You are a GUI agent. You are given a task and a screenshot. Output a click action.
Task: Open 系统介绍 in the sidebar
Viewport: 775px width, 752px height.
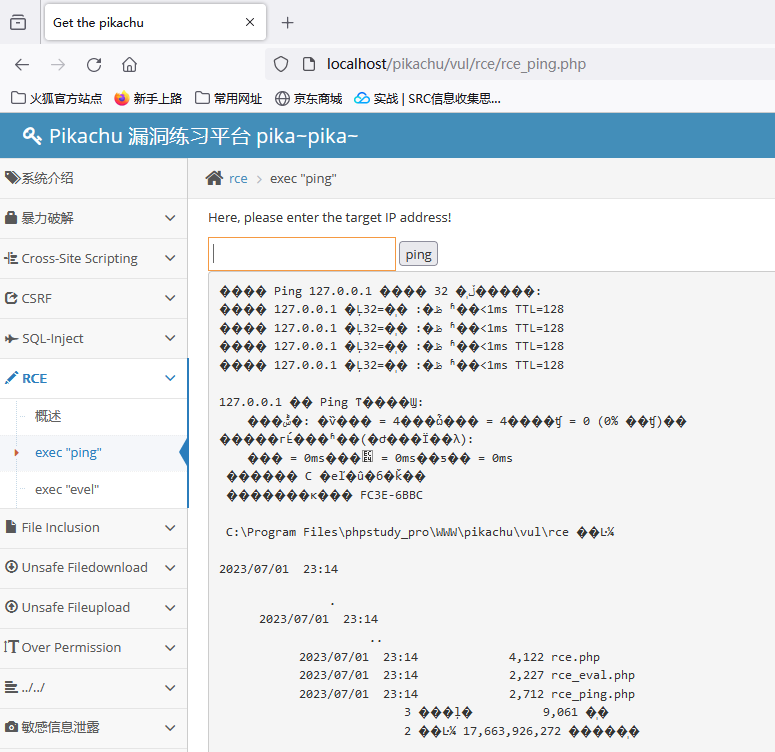point(93,178)
